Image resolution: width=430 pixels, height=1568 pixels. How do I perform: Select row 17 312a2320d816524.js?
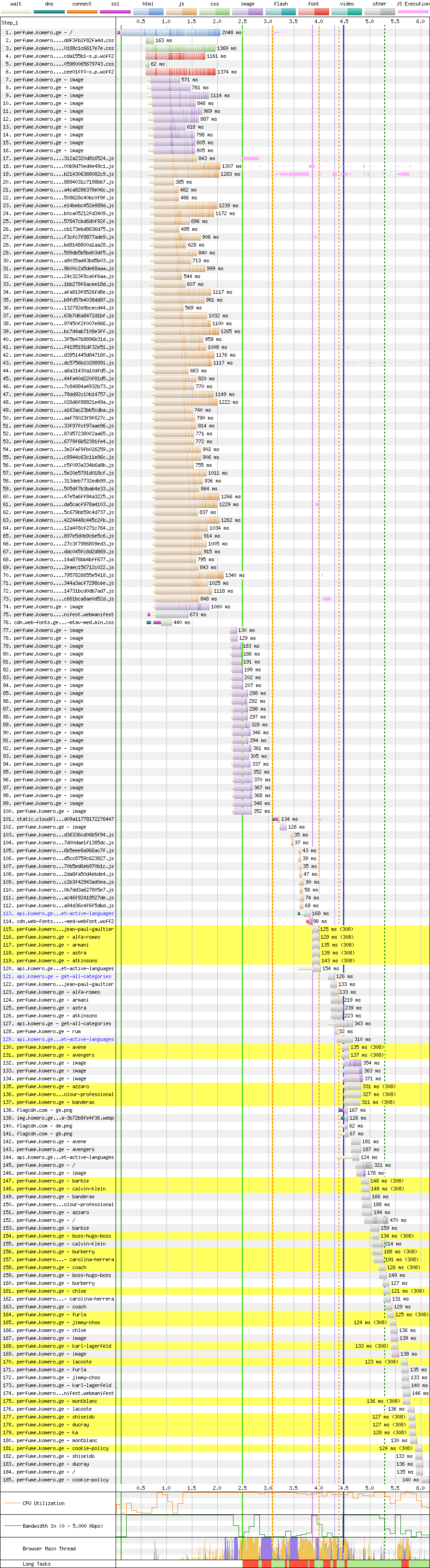58,158
